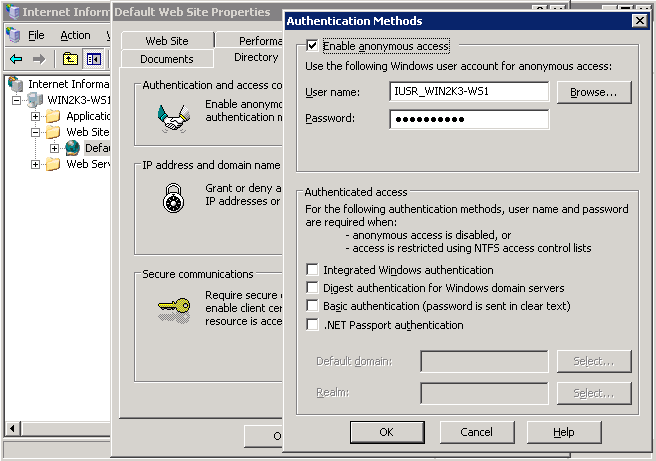Click the Application Pools folder icon
The image size is (656, 461).
coord(53,116)
